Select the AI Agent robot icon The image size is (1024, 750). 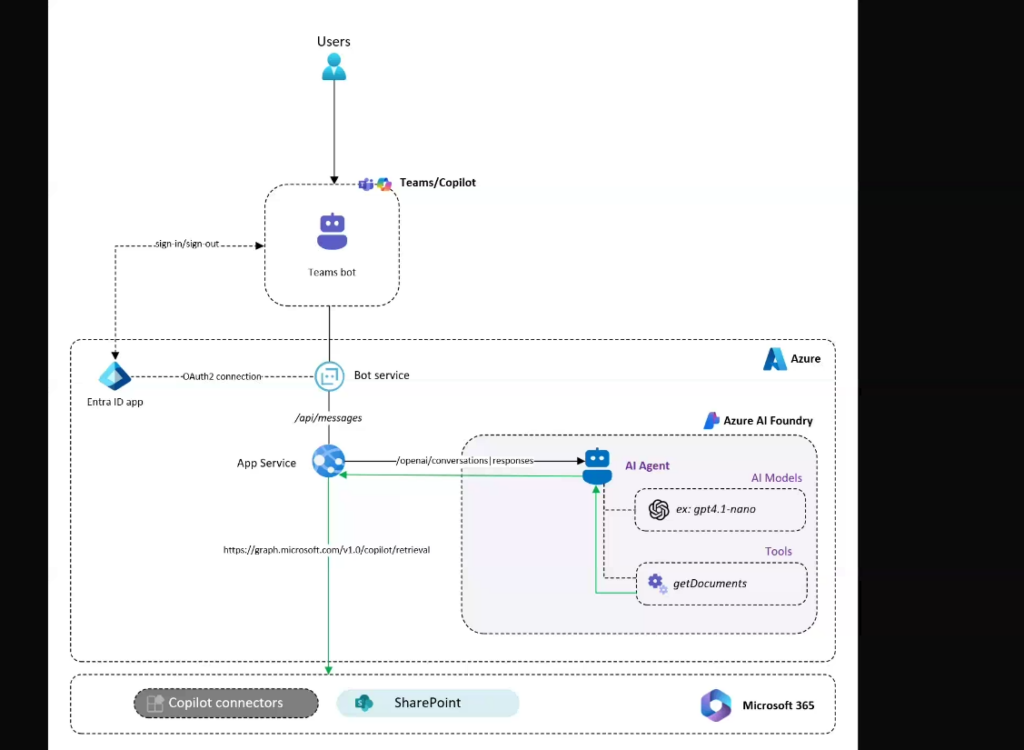(598, 466)
